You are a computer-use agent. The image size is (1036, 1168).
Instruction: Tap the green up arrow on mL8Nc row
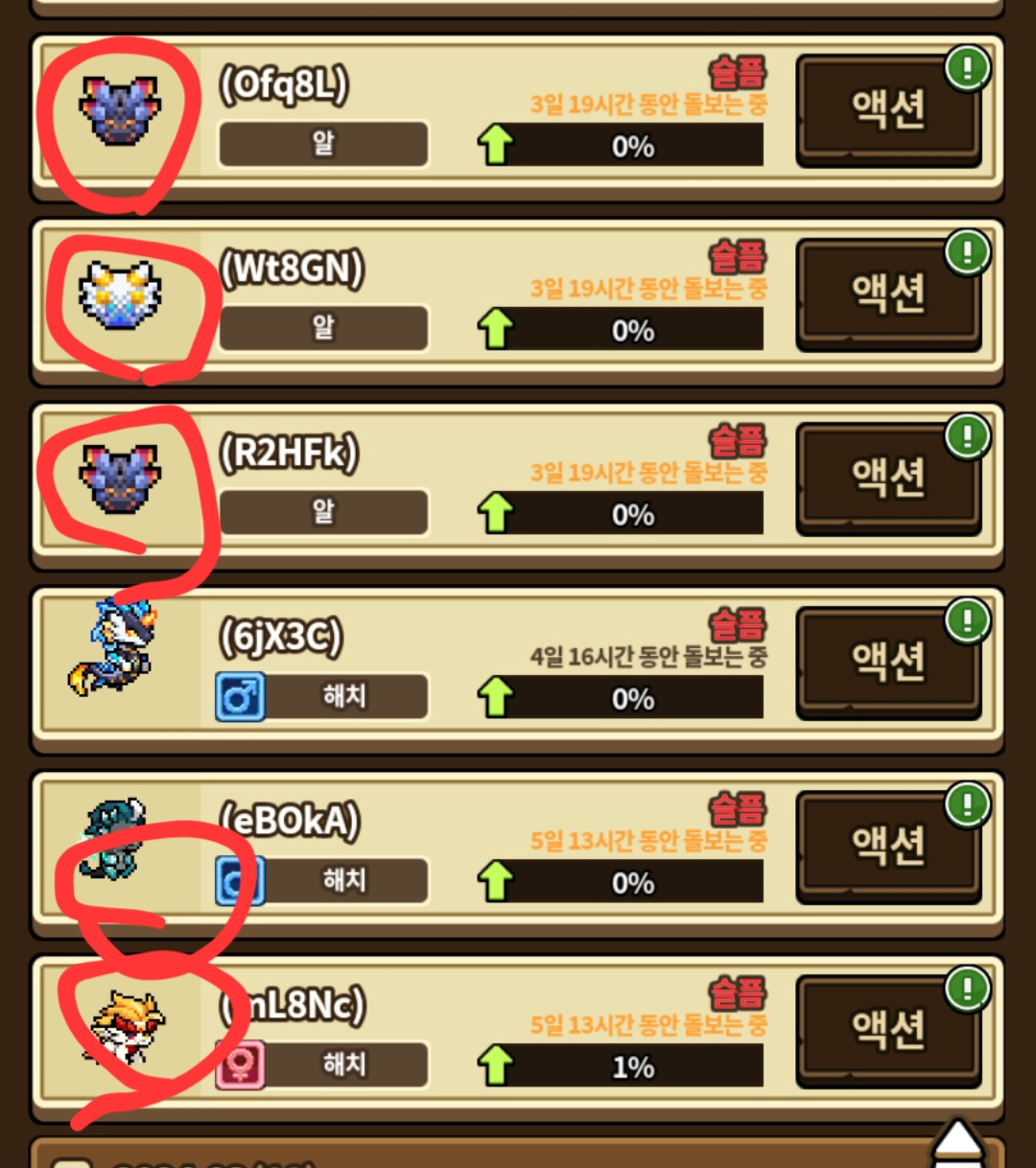coord(496,1065)
